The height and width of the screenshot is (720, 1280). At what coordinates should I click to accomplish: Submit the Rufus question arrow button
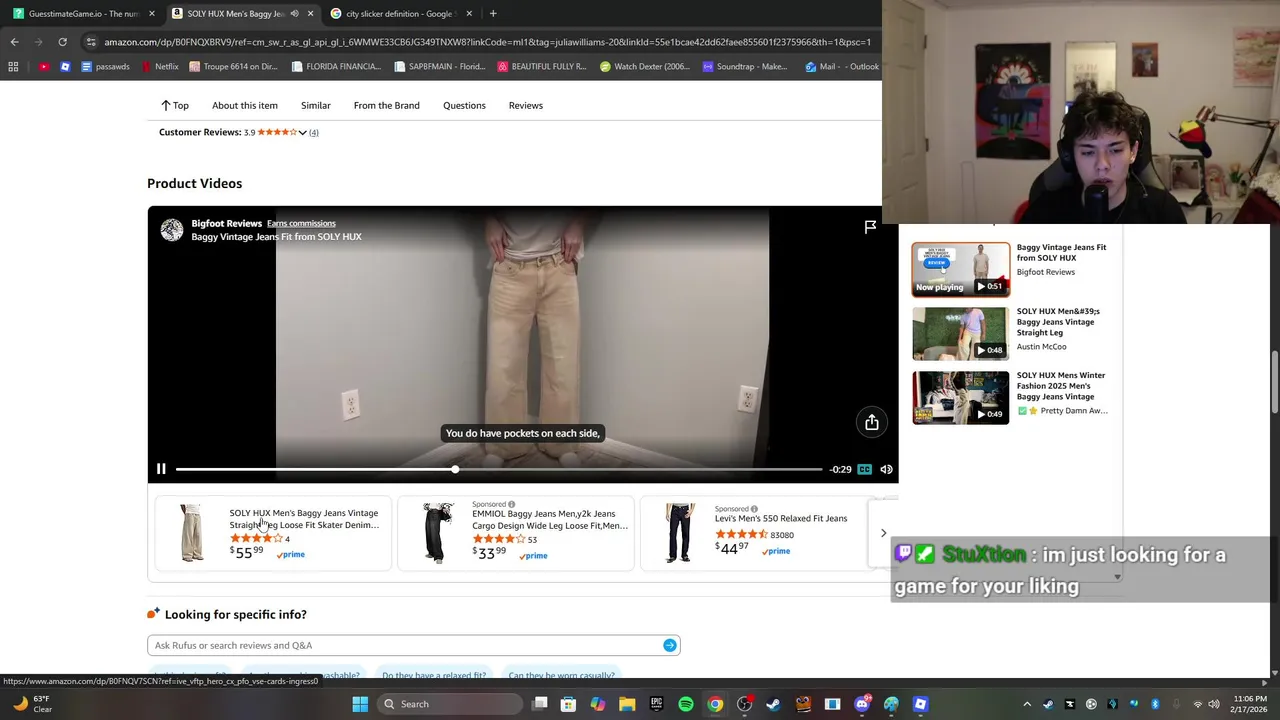tap(670, 645)
